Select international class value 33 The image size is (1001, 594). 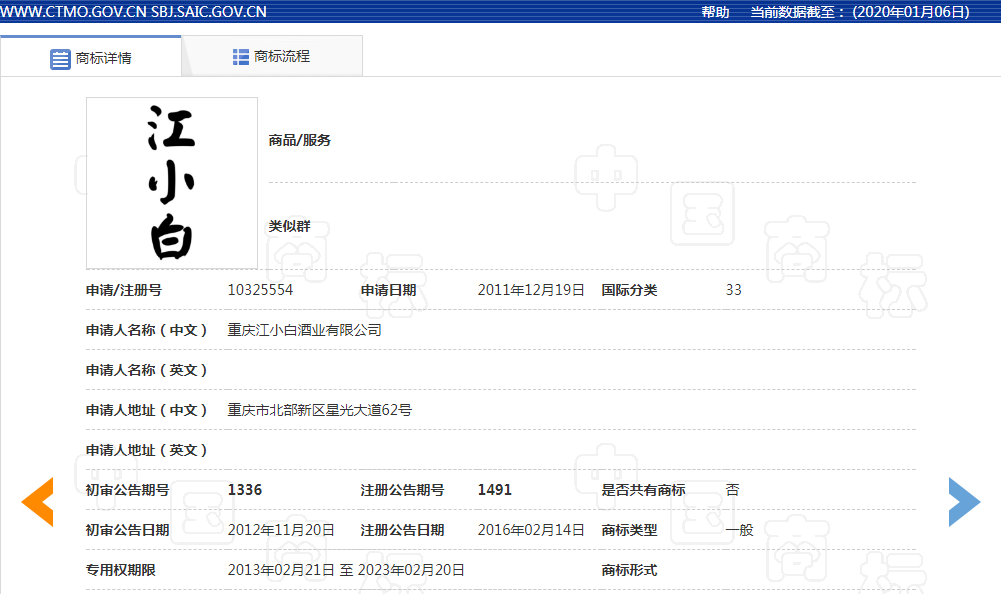pyautogui.click(x=734, y=290)
